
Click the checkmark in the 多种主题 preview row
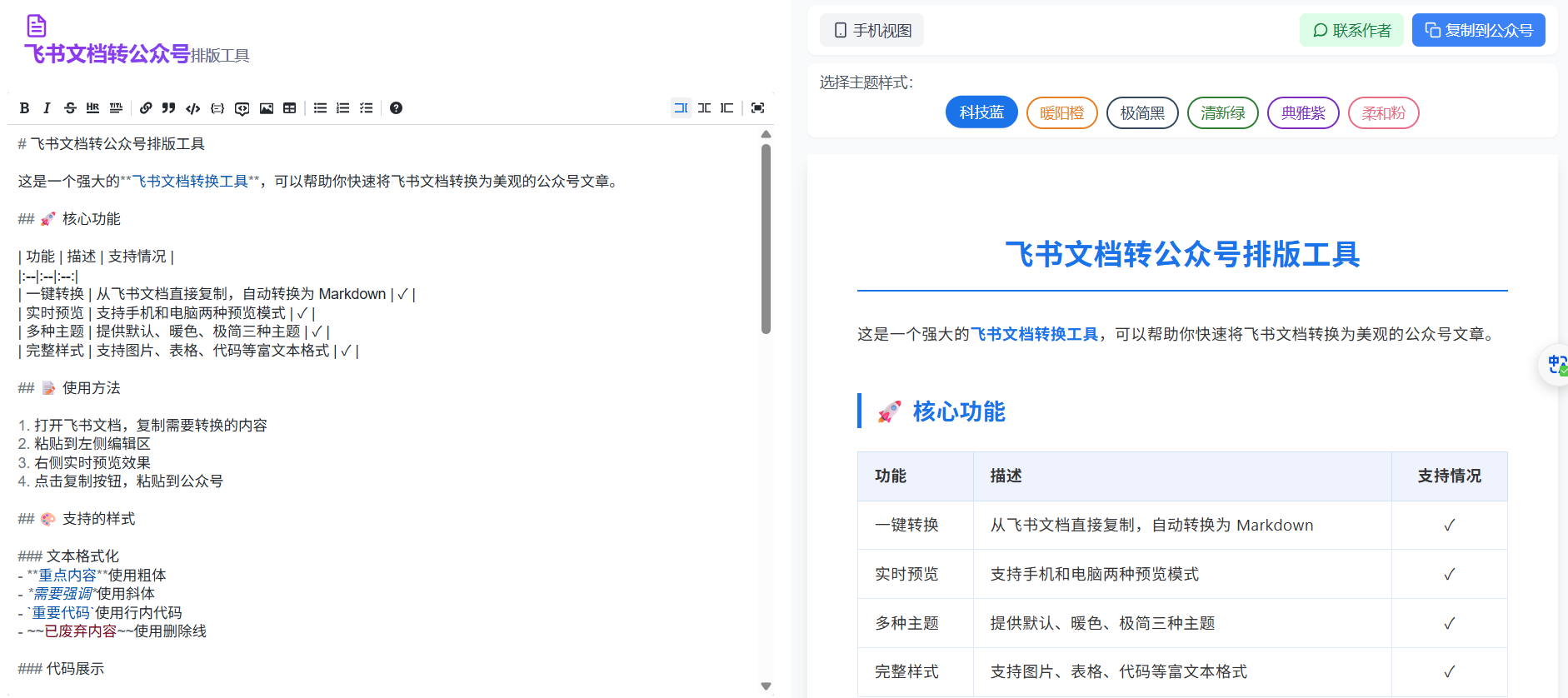[x=1450, y=623]
